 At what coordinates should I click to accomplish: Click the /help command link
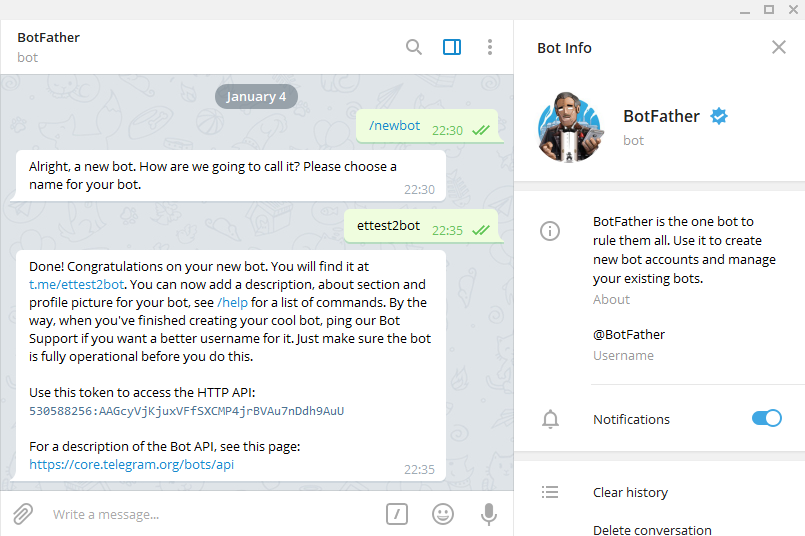pyautogui.click(x=232, y=303)
